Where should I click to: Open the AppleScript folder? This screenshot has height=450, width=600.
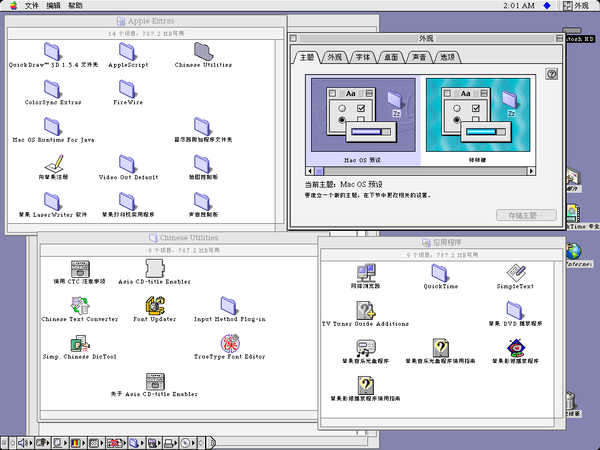(x=127, y=52)
